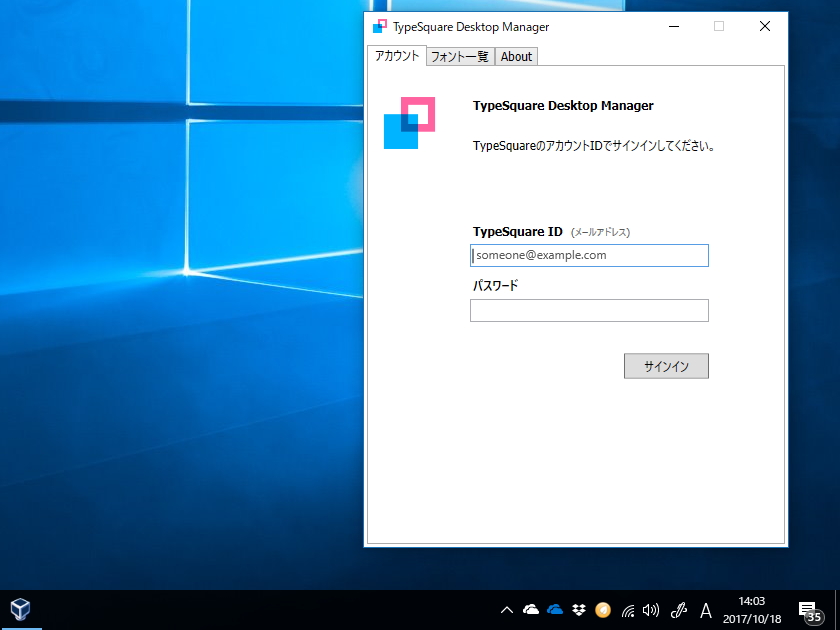
Task: Click the pen workspace tray icon
Action: point(679,610)
